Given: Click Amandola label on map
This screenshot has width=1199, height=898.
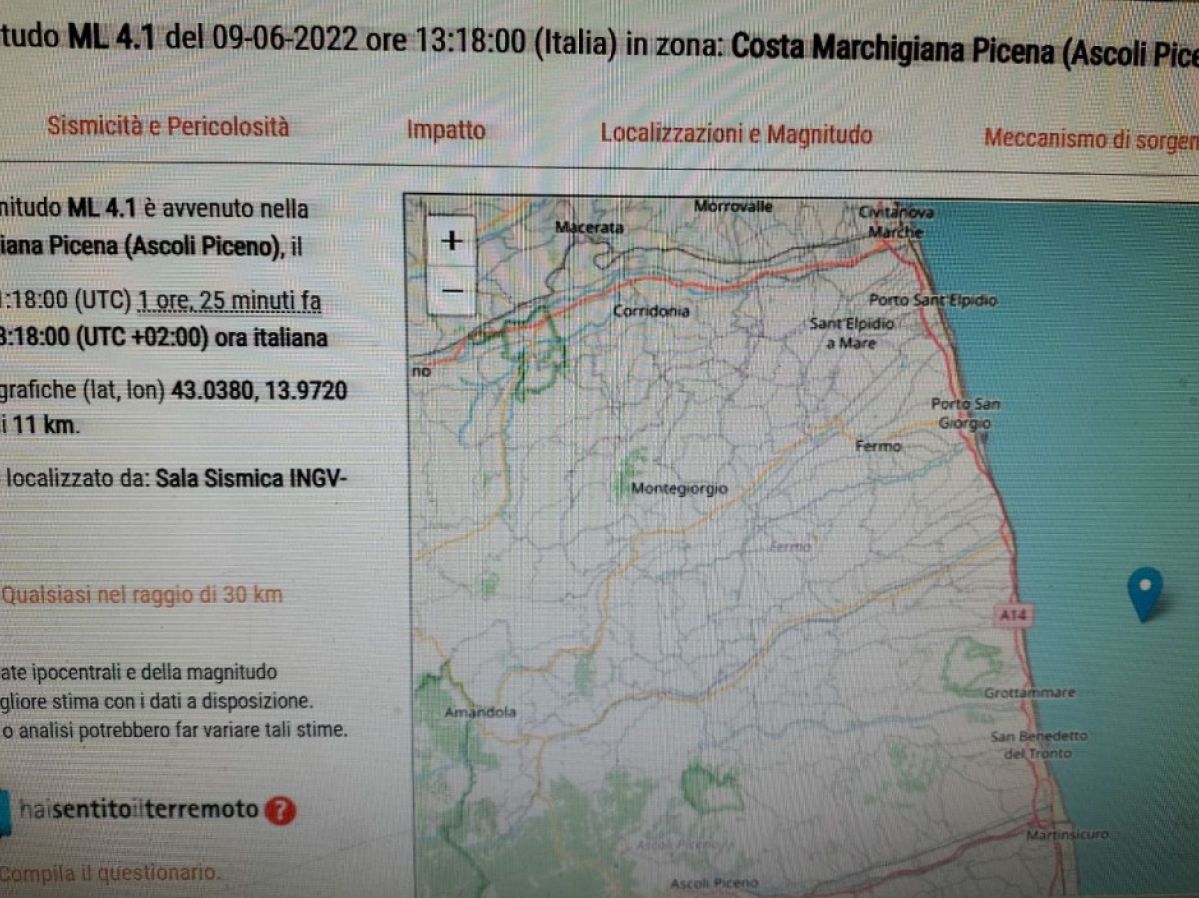Looking at the screenshot, I should click(x=480, y=712).
